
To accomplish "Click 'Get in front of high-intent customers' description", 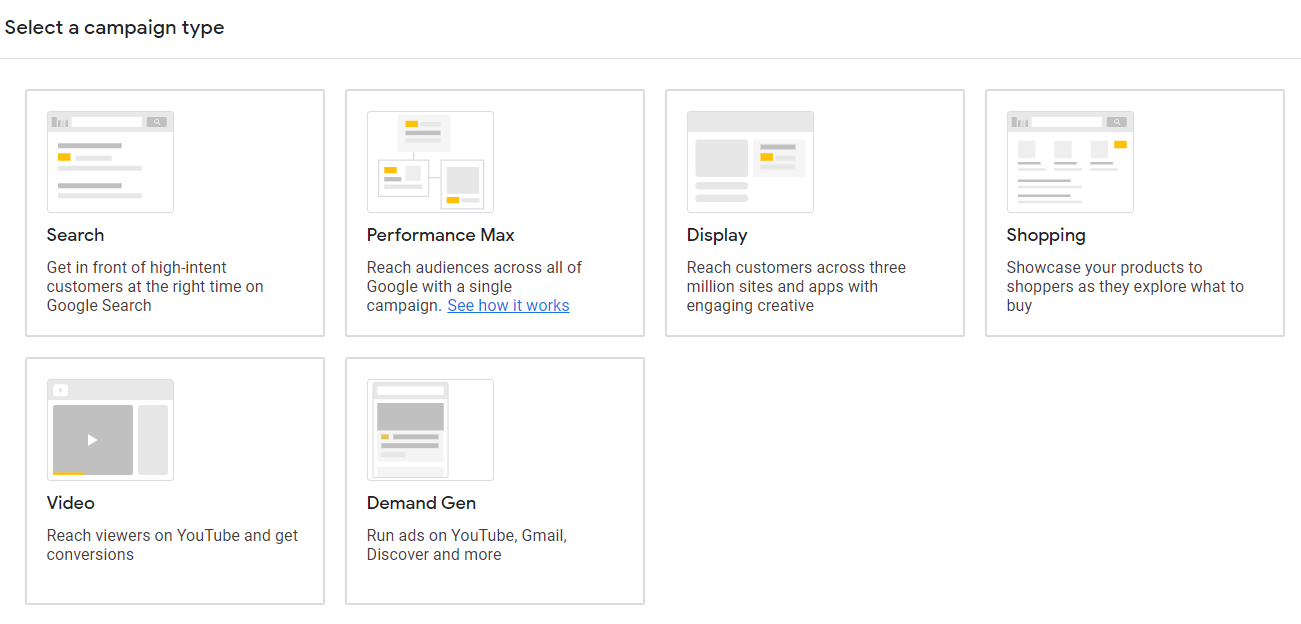I will click(x=155, y=287).
